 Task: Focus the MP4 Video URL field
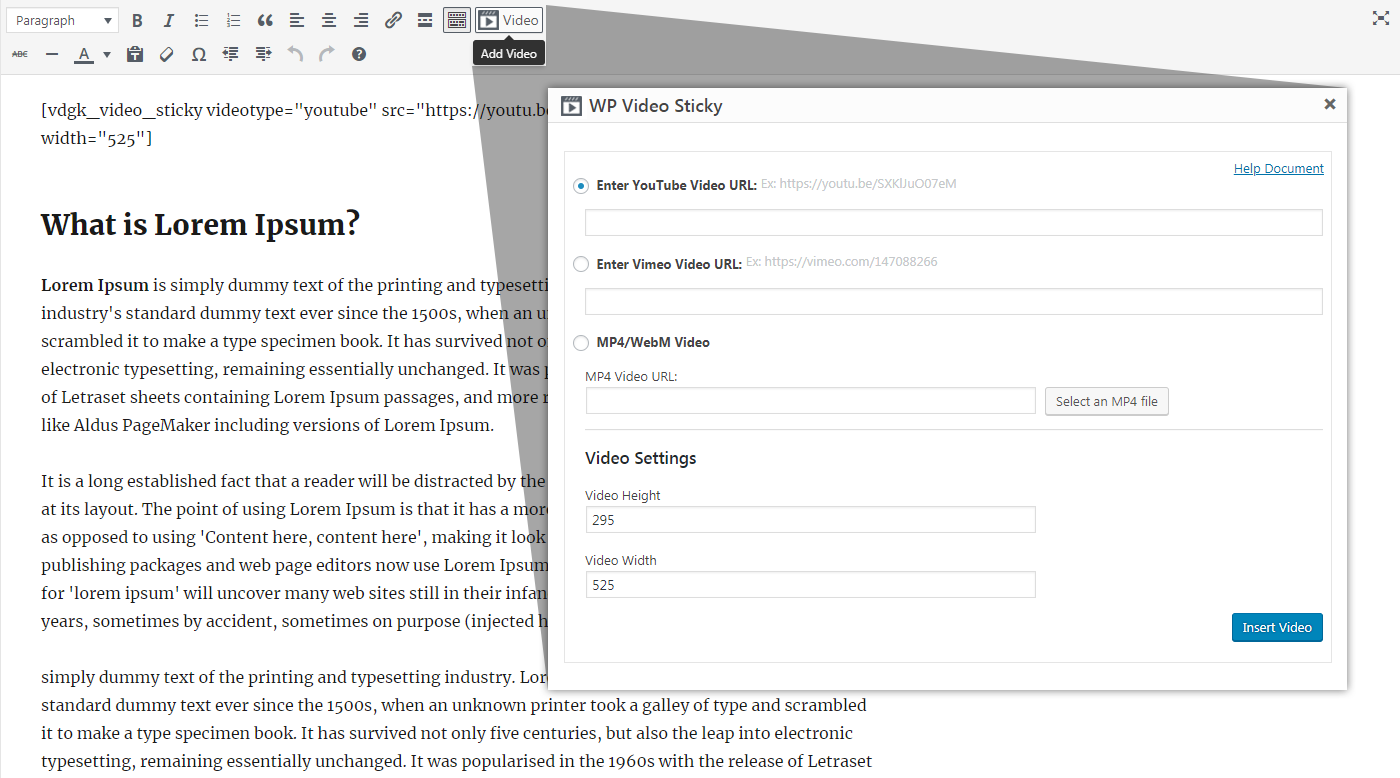coord(811,401)
